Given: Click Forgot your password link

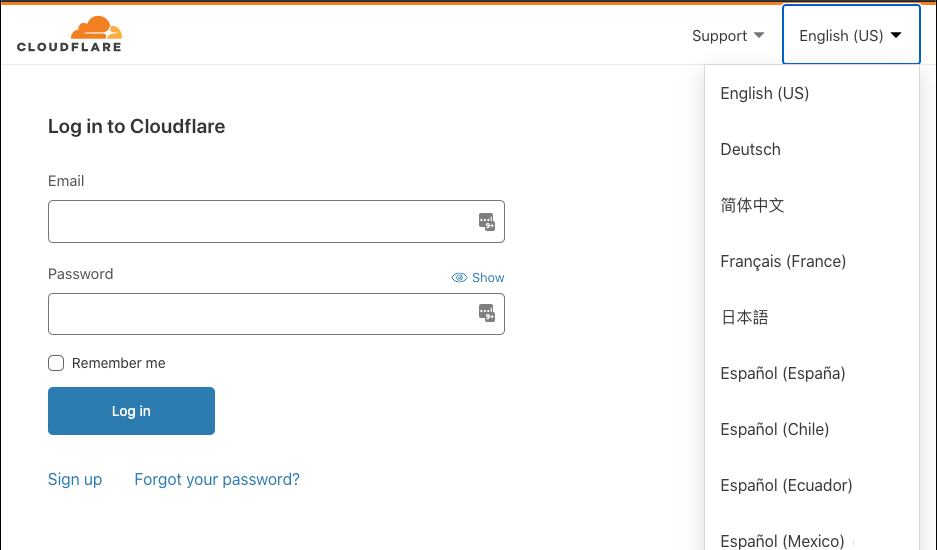Looking at the screenshot, I should [217, 480].
